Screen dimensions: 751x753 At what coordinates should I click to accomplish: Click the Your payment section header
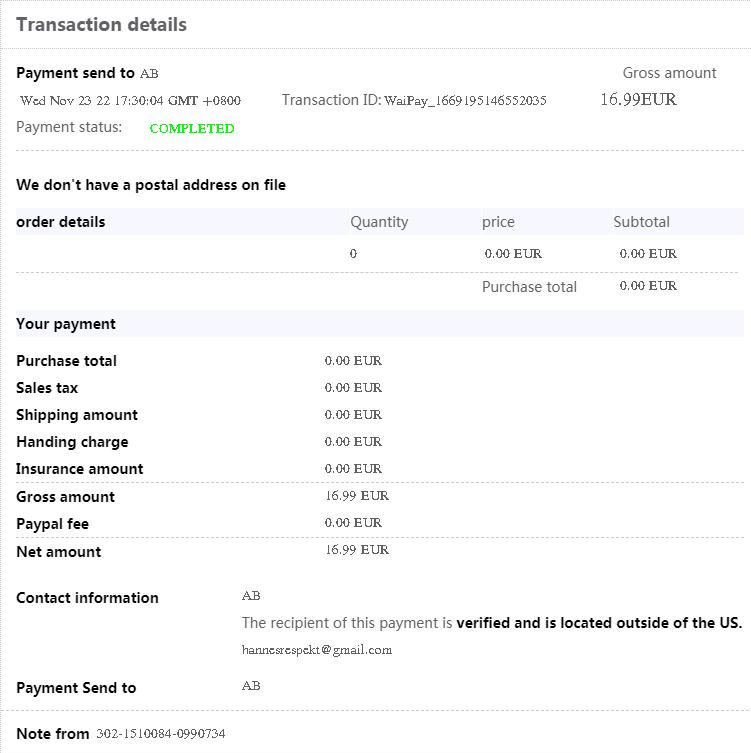66,324
